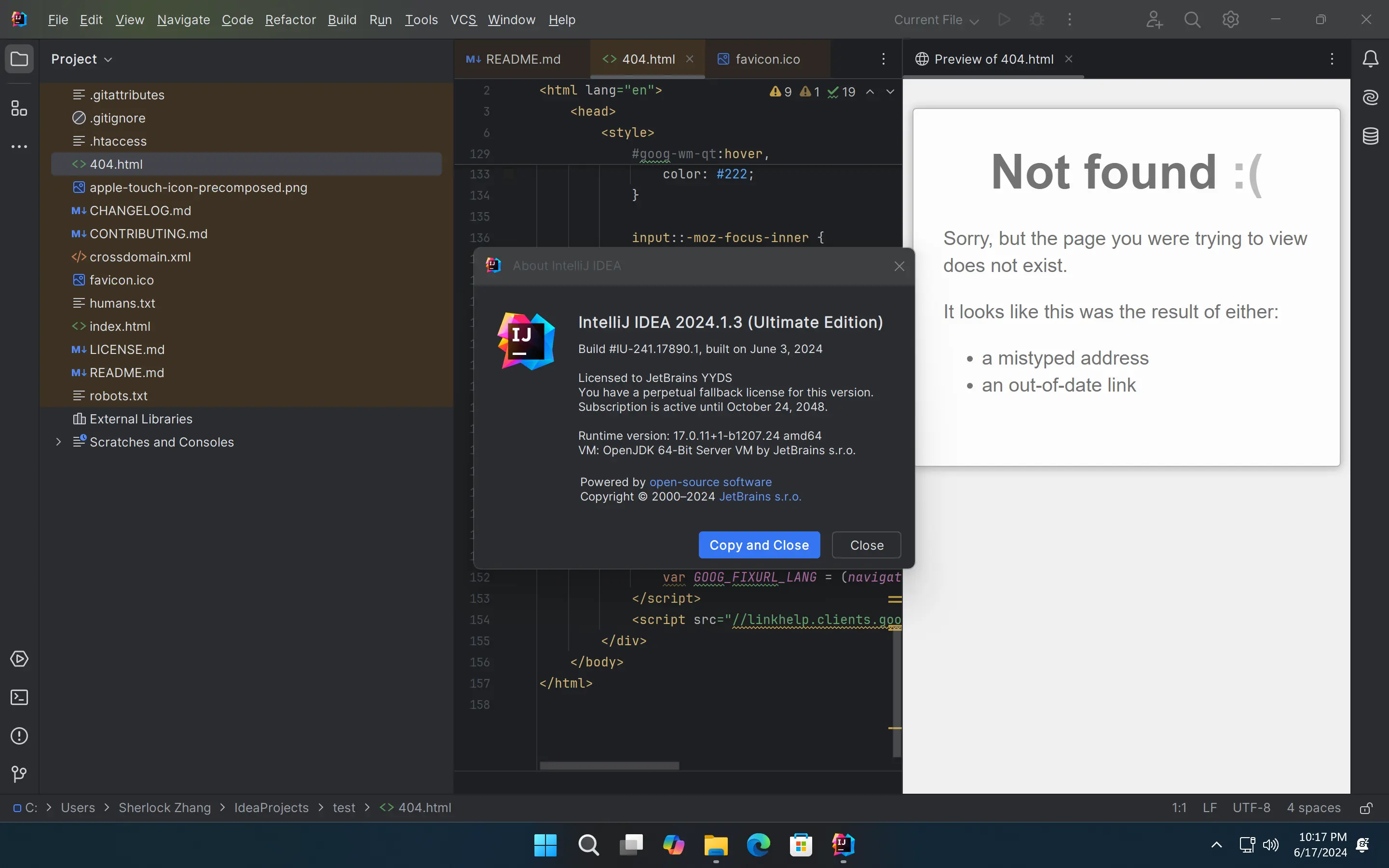Click the IntelliJ IDEA main menu logo

(x=19, y=19)
